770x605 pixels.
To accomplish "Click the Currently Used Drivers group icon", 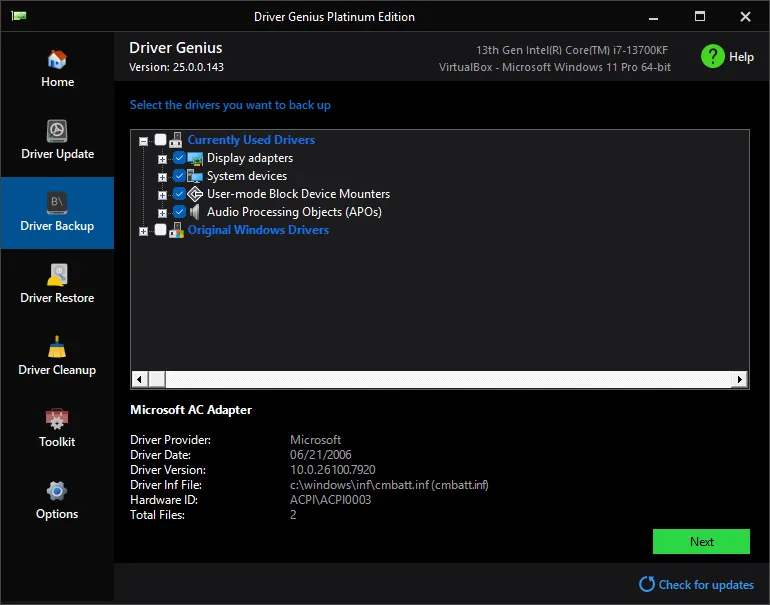I will [x=176, y=140].
